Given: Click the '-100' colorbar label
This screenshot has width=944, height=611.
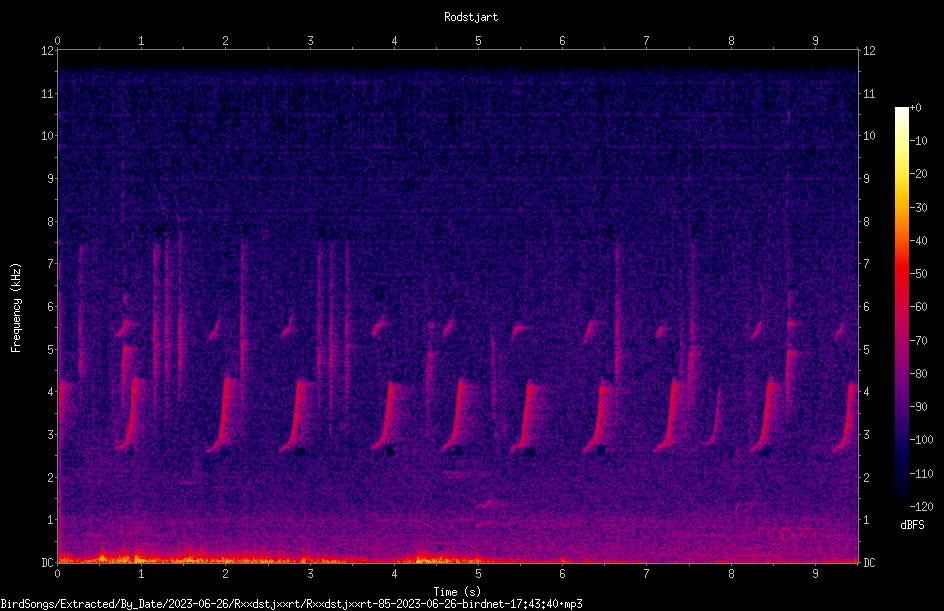Looking at the screenshot, I should pyautogui.click(x=921, y=440).
